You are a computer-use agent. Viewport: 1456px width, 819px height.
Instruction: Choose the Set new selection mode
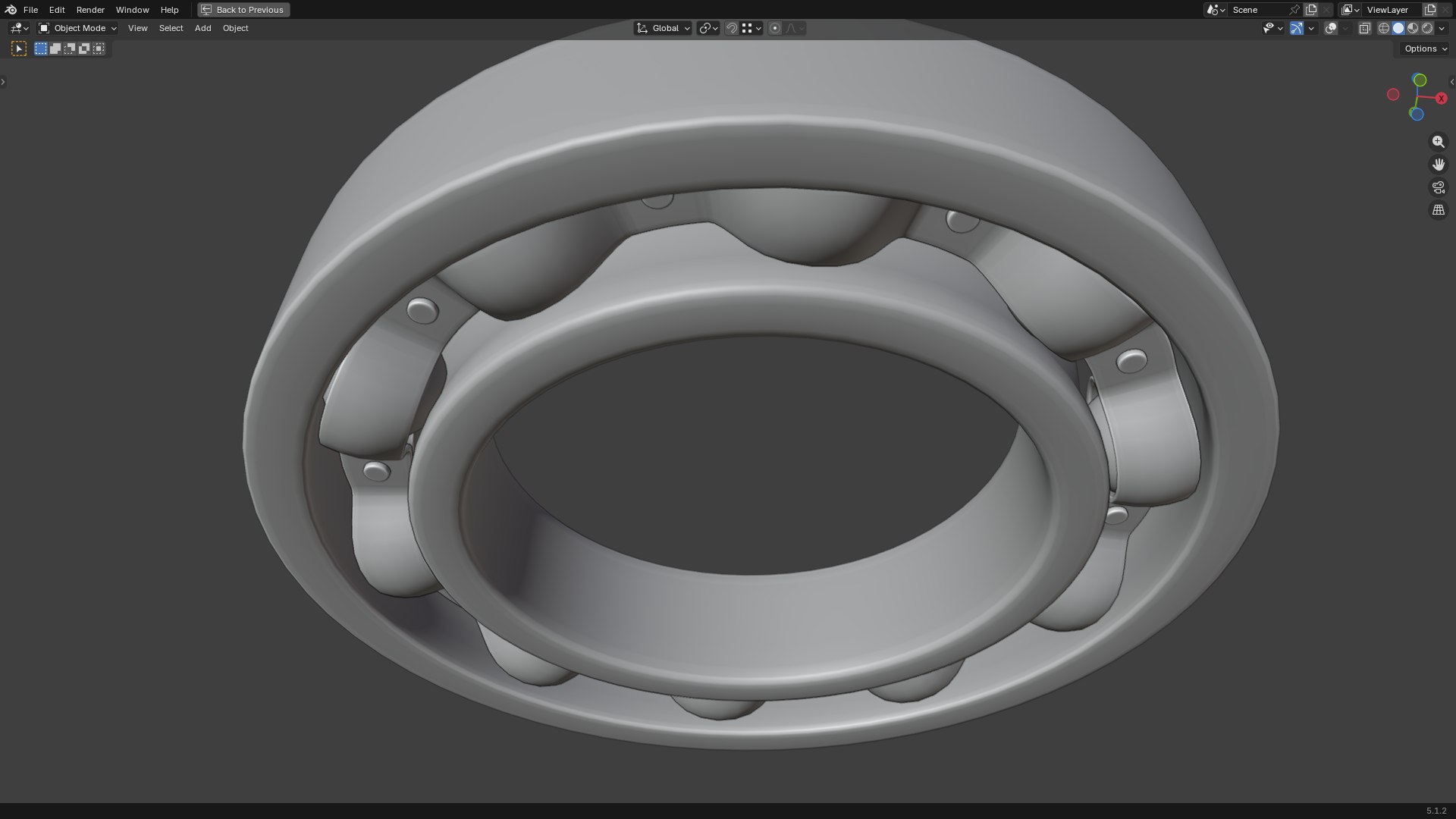[41, 49]
